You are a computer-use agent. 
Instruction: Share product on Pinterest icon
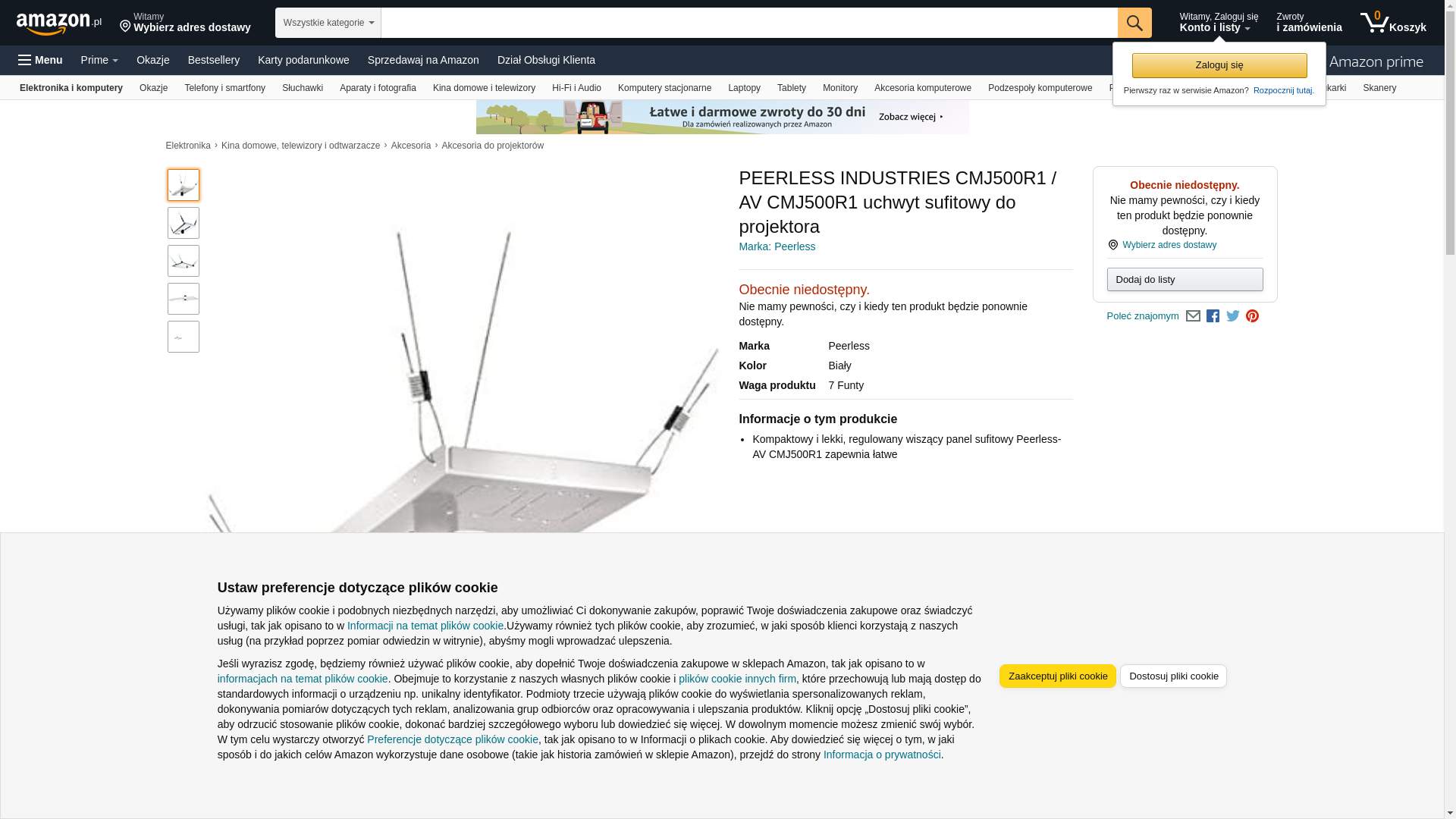[x=1252, y=316]
